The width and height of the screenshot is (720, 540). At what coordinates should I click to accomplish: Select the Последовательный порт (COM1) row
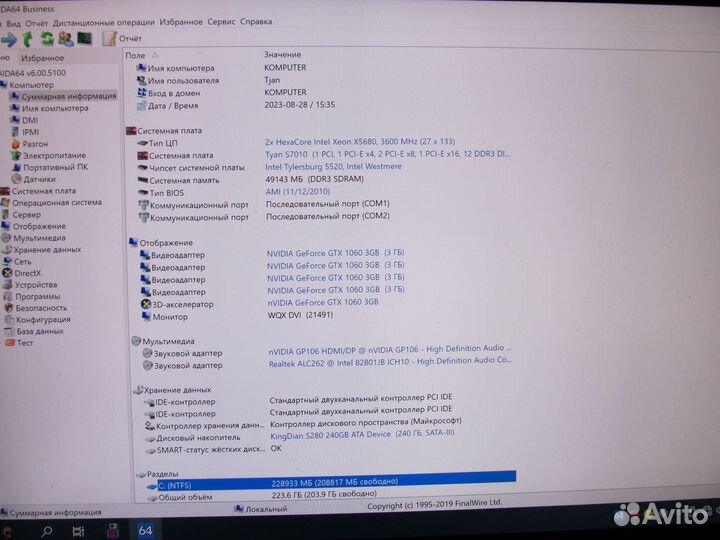pyautogui.click(x=264, y=204)
